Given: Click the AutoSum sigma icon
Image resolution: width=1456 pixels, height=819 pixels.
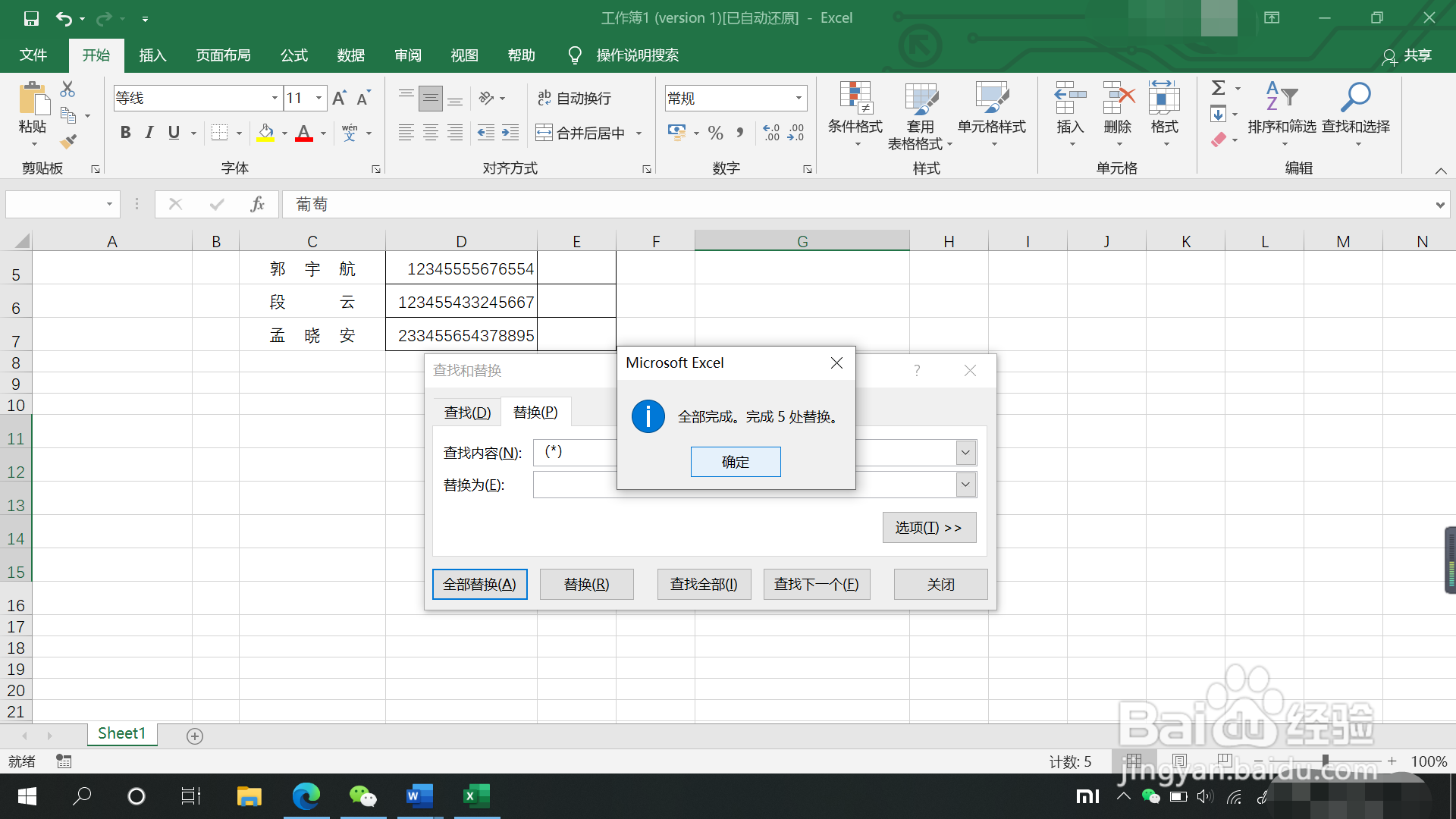Looking at the screenshot, I should point(1218,88).
